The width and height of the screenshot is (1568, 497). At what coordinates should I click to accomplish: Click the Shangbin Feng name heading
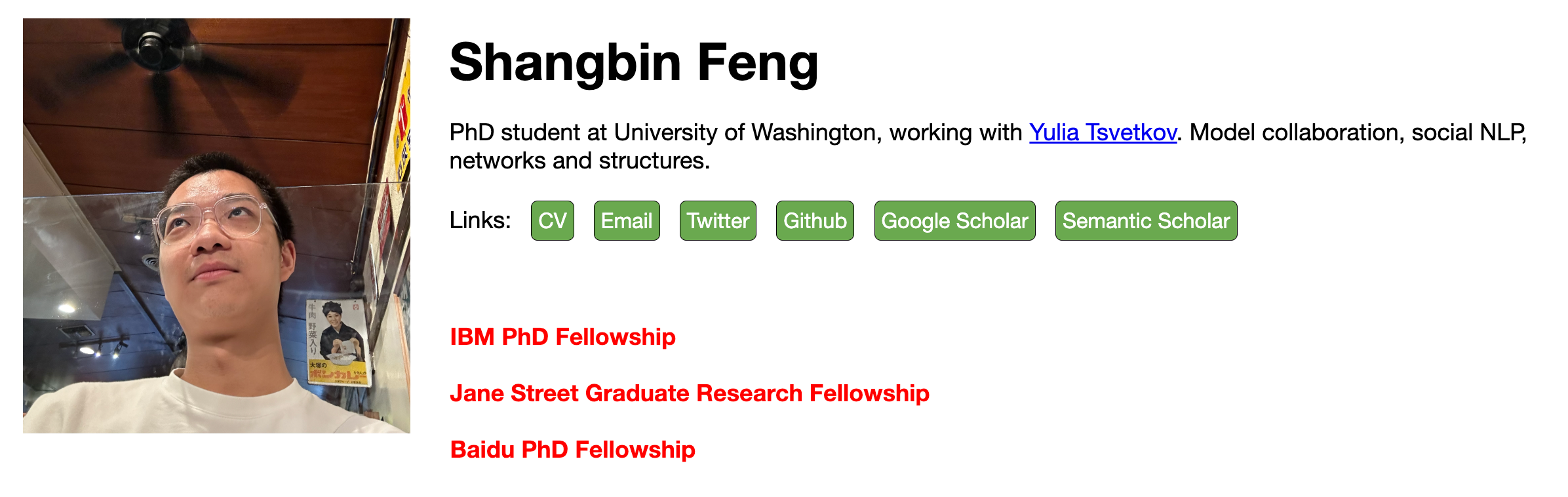pyautogui.click(x=633, y=62)
